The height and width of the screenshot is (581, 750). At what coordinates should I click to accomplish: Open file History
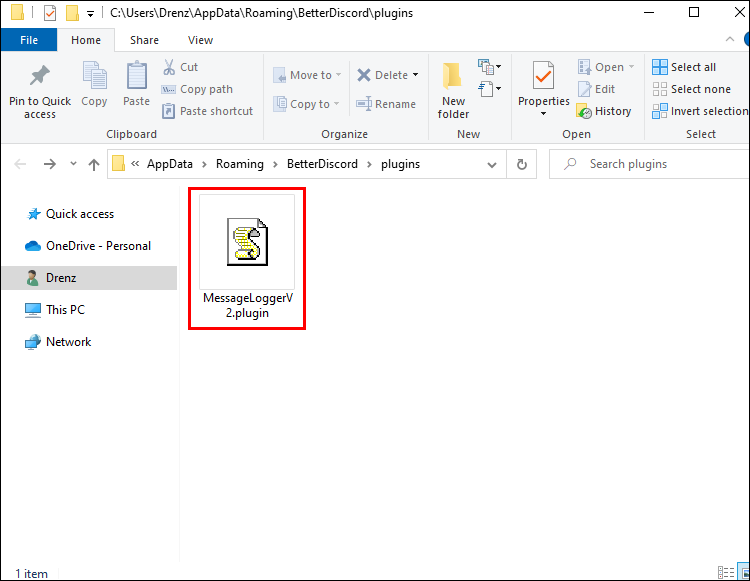604,111
